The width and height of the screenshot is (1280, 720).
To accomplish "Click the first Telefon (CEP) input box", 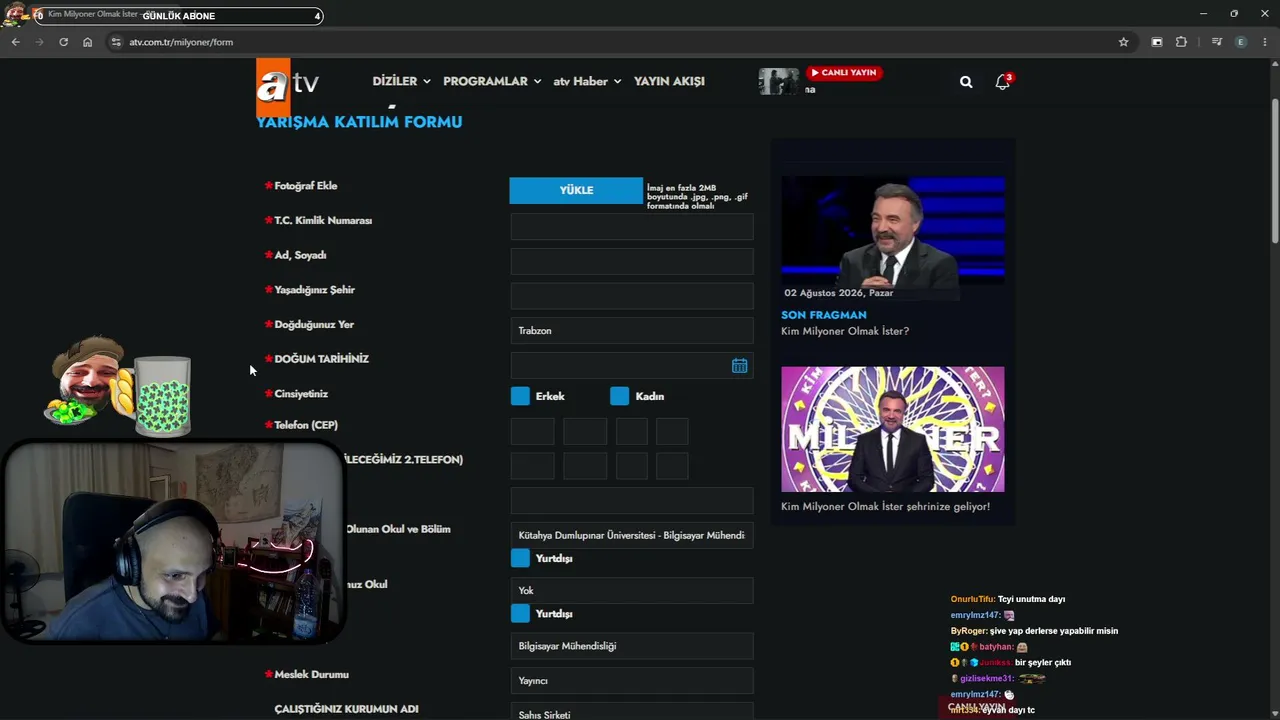I will point(532,431).
